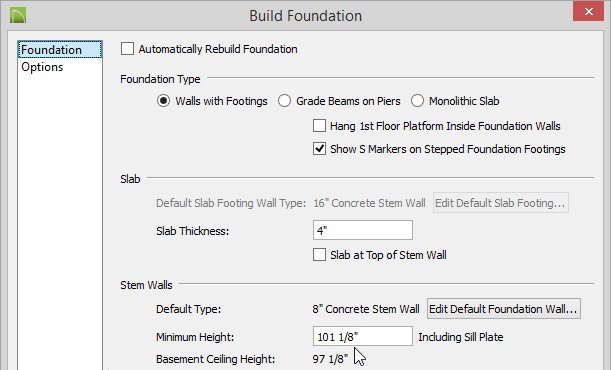Select Walls with Footings radio button
This screenshot has height=370, width=611.
163,101
